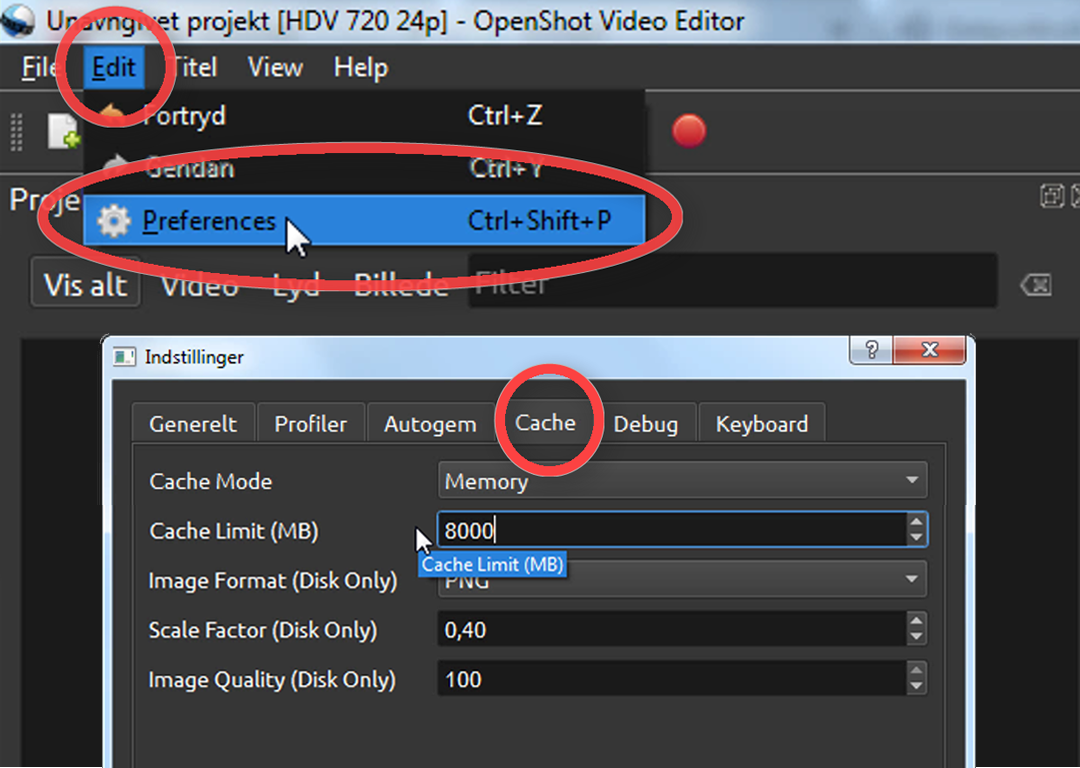Close the Indstillinger dialog

pos(929,350)
